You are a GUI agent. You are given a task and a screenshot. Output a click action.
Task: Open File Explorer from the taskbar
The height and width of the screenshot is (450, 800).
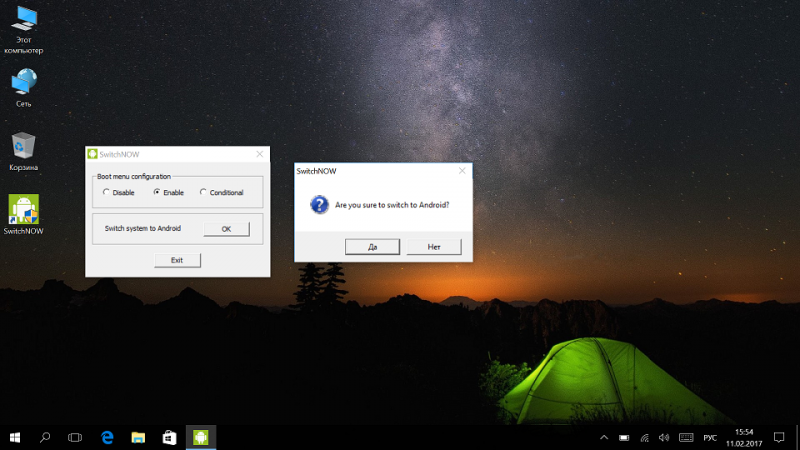138,437
